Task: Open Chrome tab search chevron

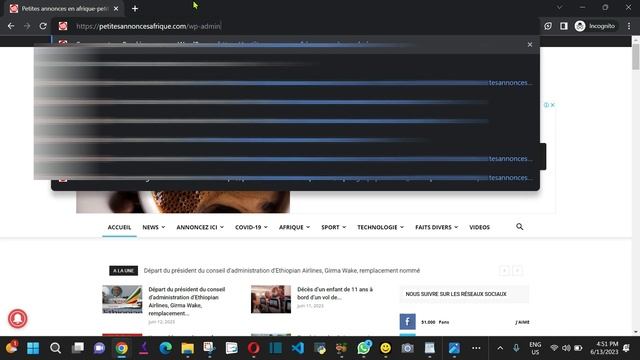Action: point(560,7)
